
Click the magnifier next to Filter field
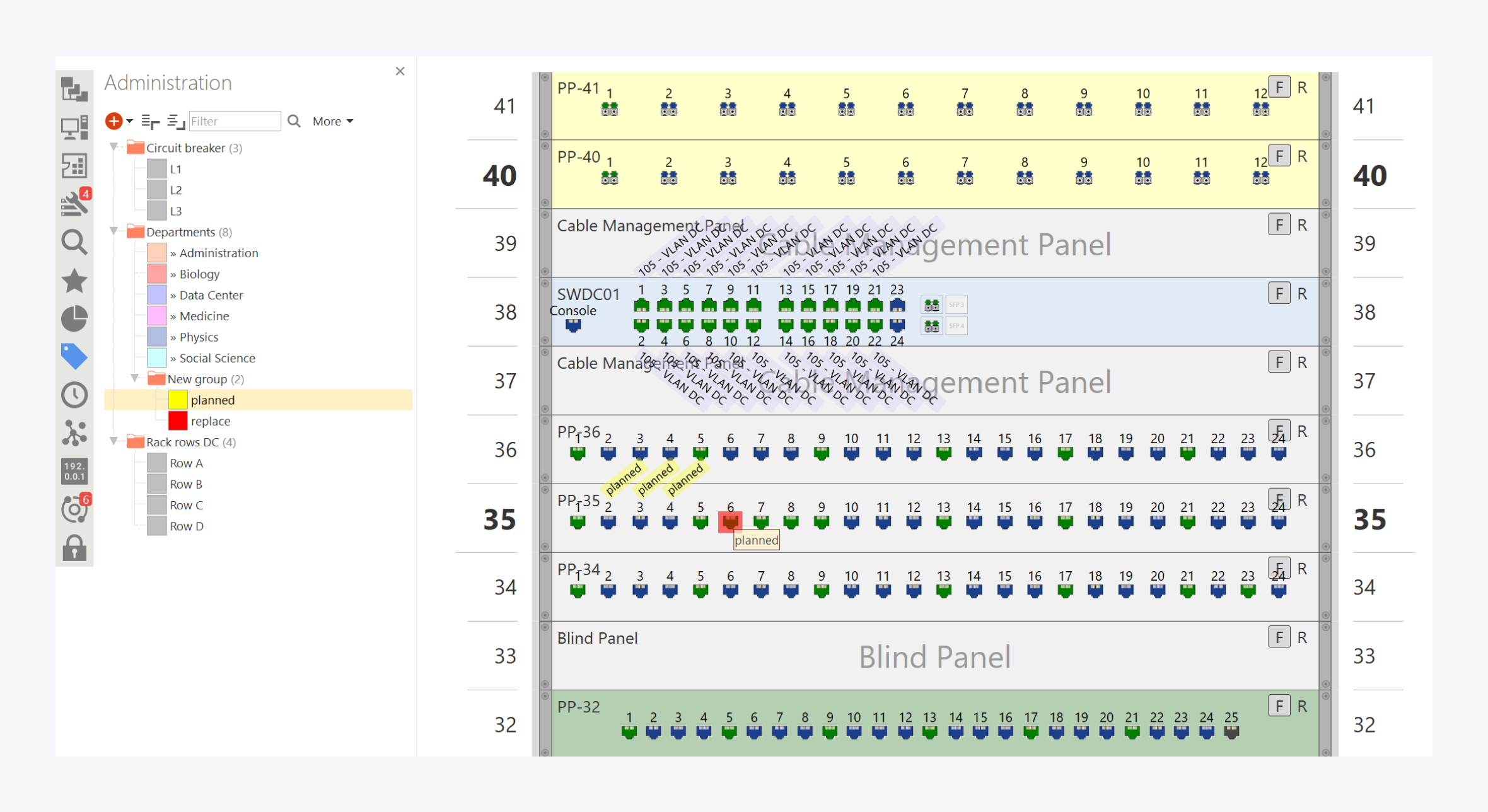294,121
